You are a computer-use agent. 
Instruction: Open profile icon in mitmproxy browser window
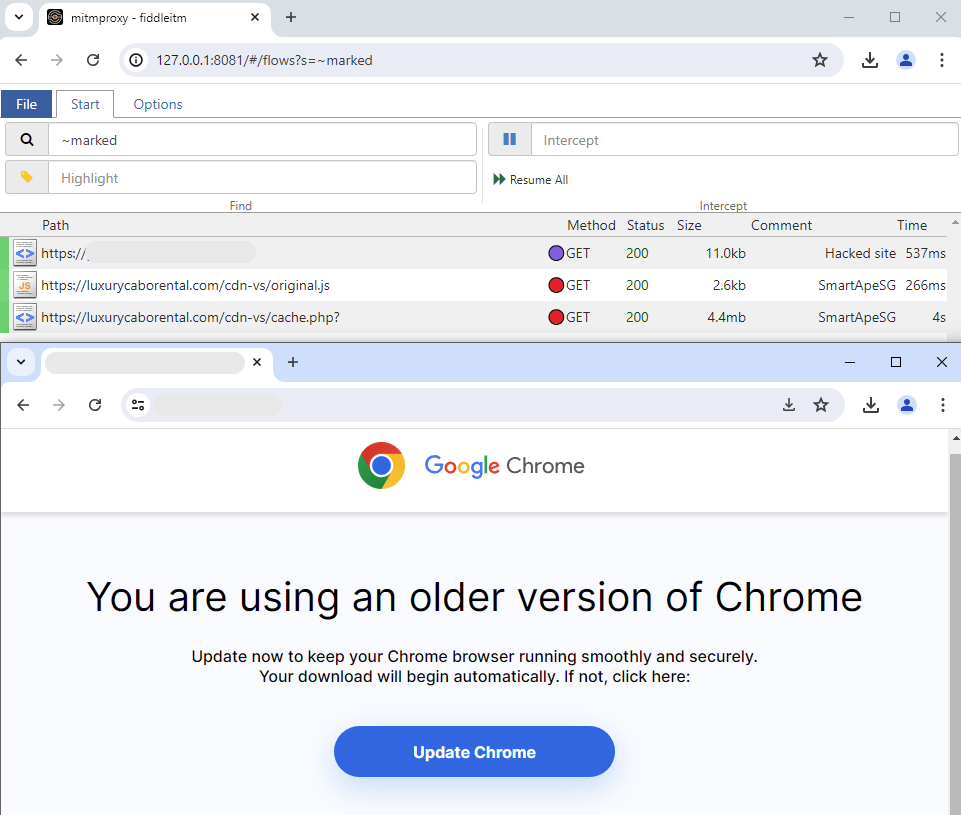point(906,60)
